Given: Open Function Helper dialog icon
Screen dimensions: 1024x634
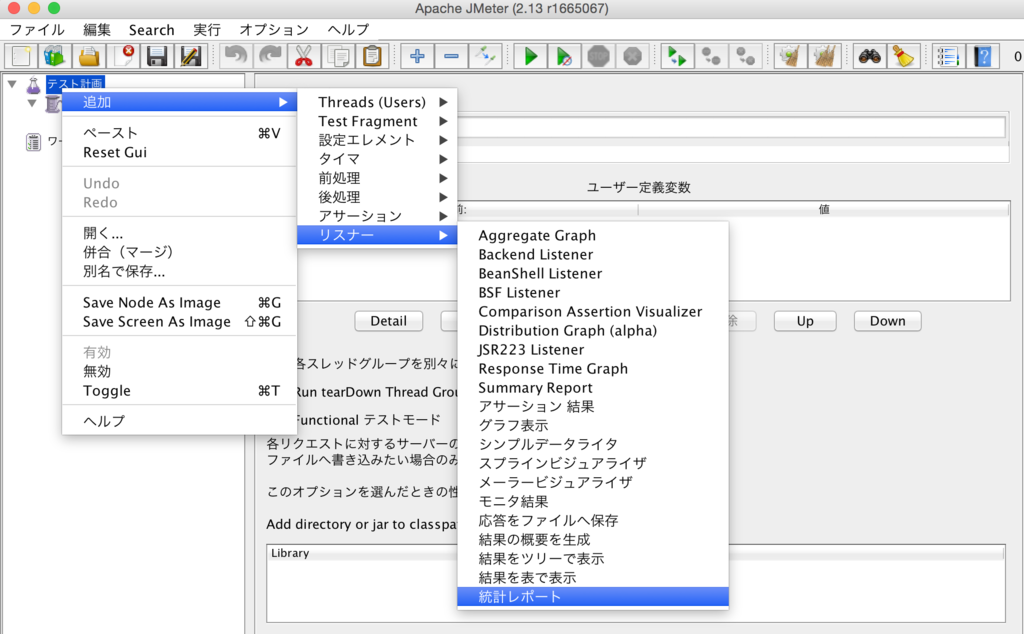Looking at the screenshot, I should tap(948, 56).
